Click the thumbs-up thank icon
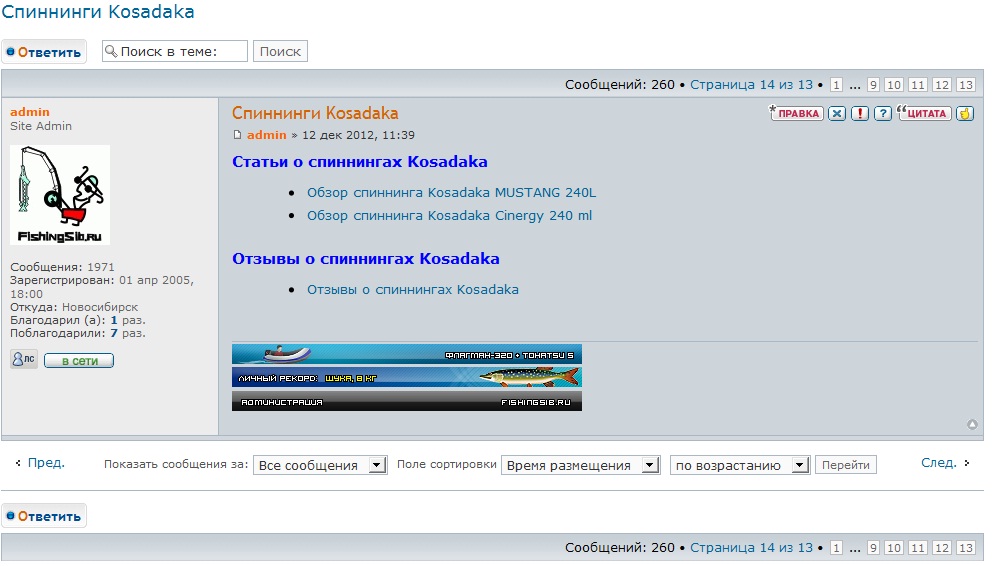The image size is (993, 566). [x=965, y=113]
